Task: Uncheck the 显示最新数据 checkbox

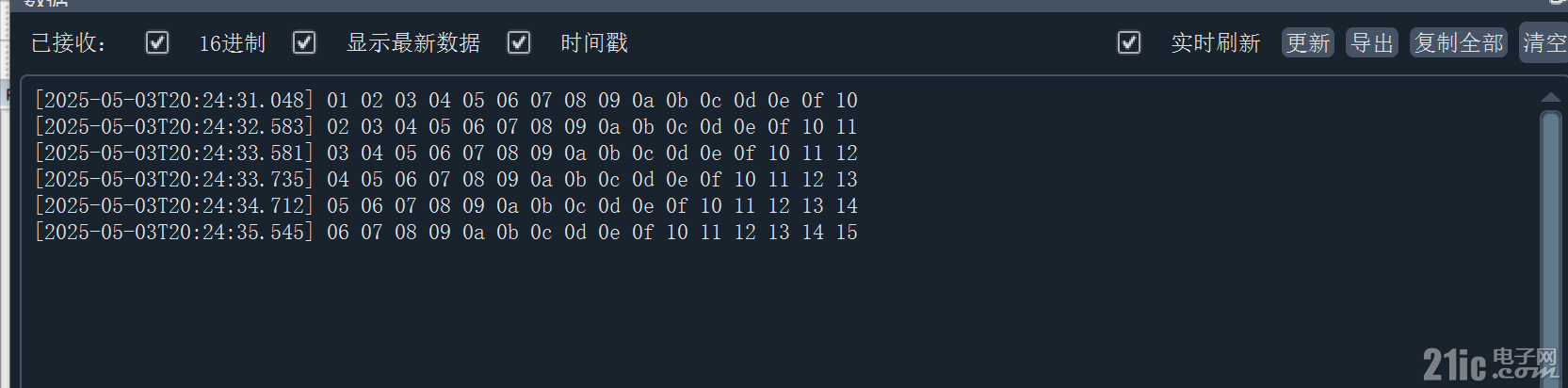Action: [304, 42]
